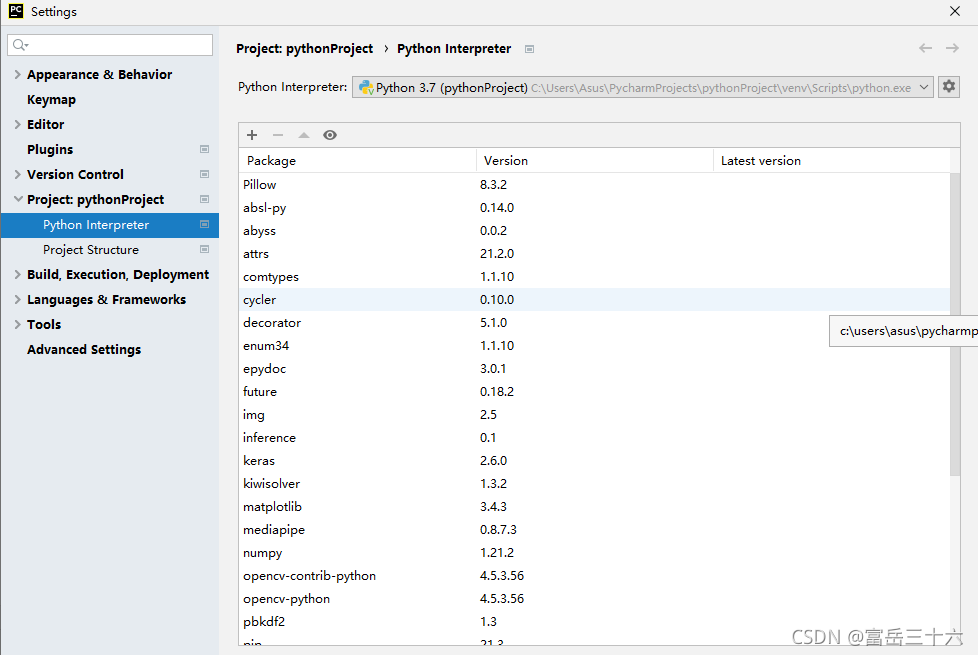Select the abyss package row
This screenshot has height=655, width=978.
(594, 231)
